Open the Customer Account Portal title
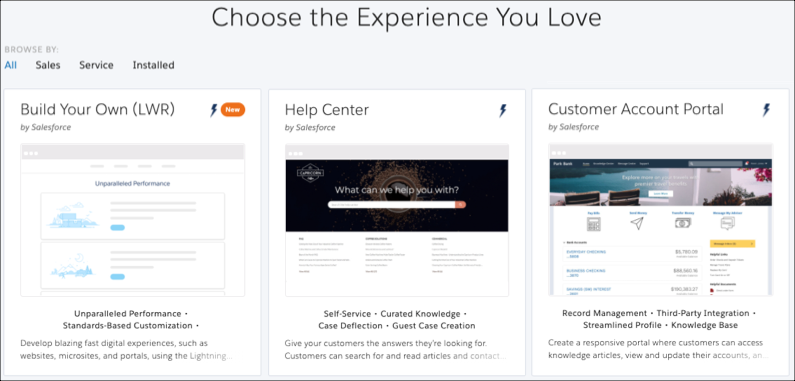The image size is (795, 381). 636,110
